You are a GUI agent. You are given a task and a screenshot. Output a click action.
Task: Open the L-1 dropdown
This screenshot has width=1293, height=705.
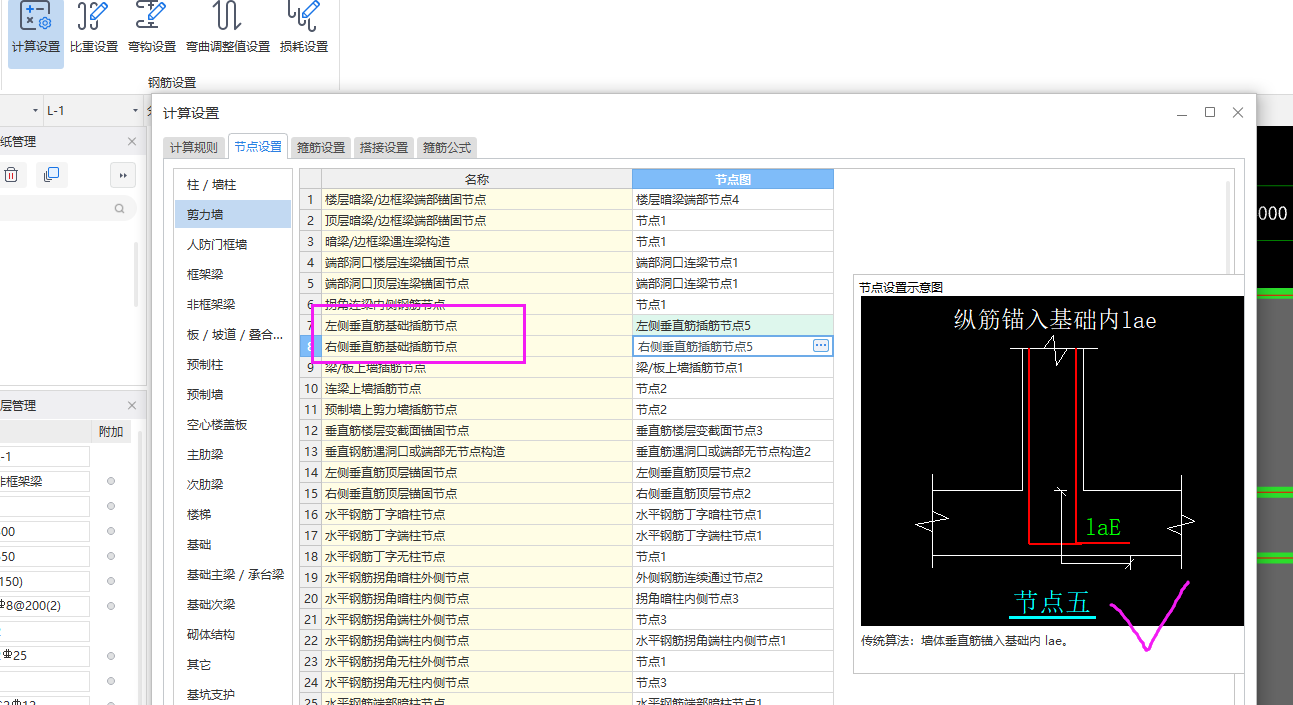tap(135, 110)
